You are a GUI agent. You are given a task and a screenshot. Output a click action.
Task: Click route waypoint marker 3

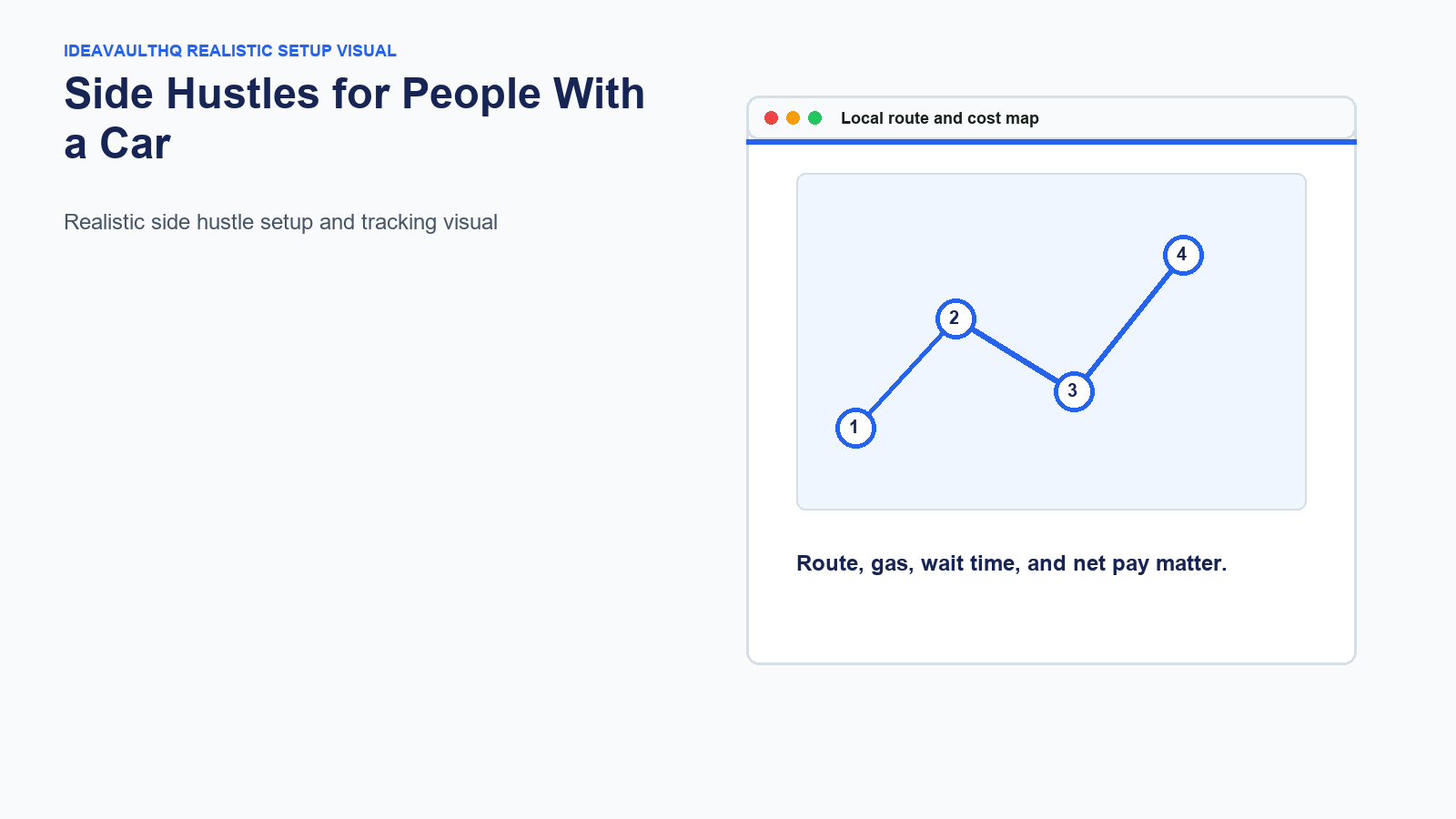[1074, 391]
